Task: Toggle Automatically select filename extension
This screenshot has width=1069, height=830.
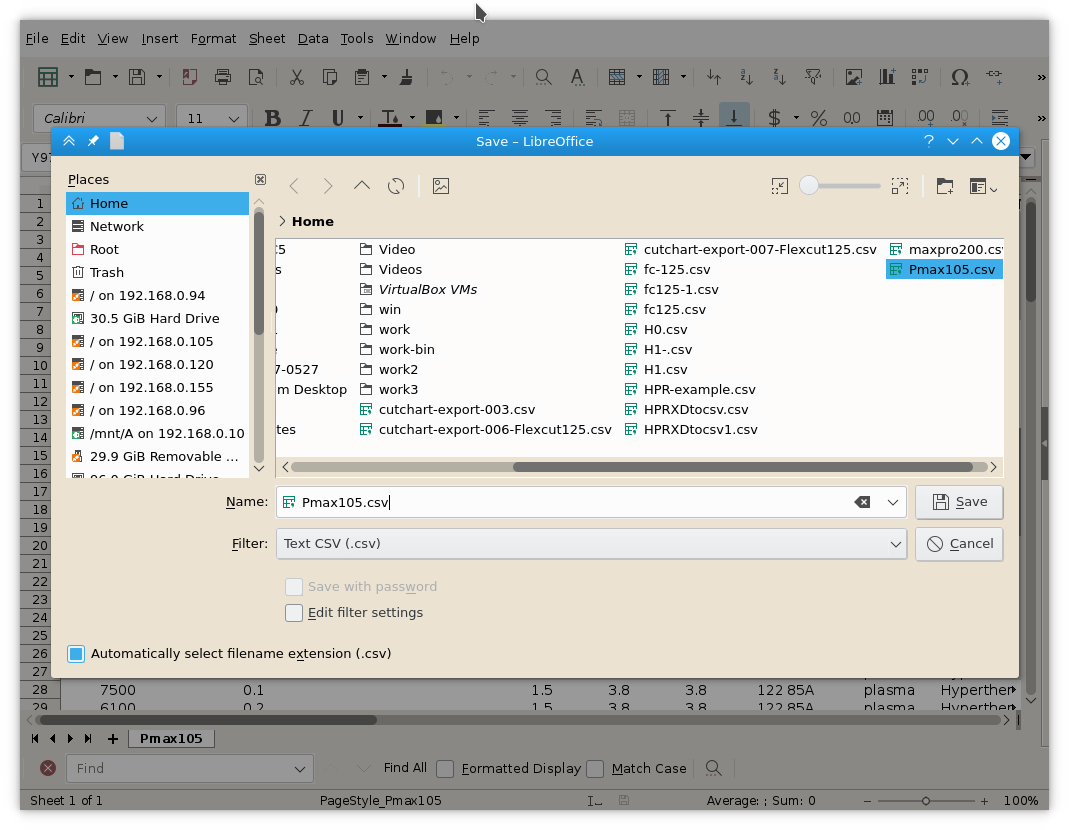Action: coord(77,654)
